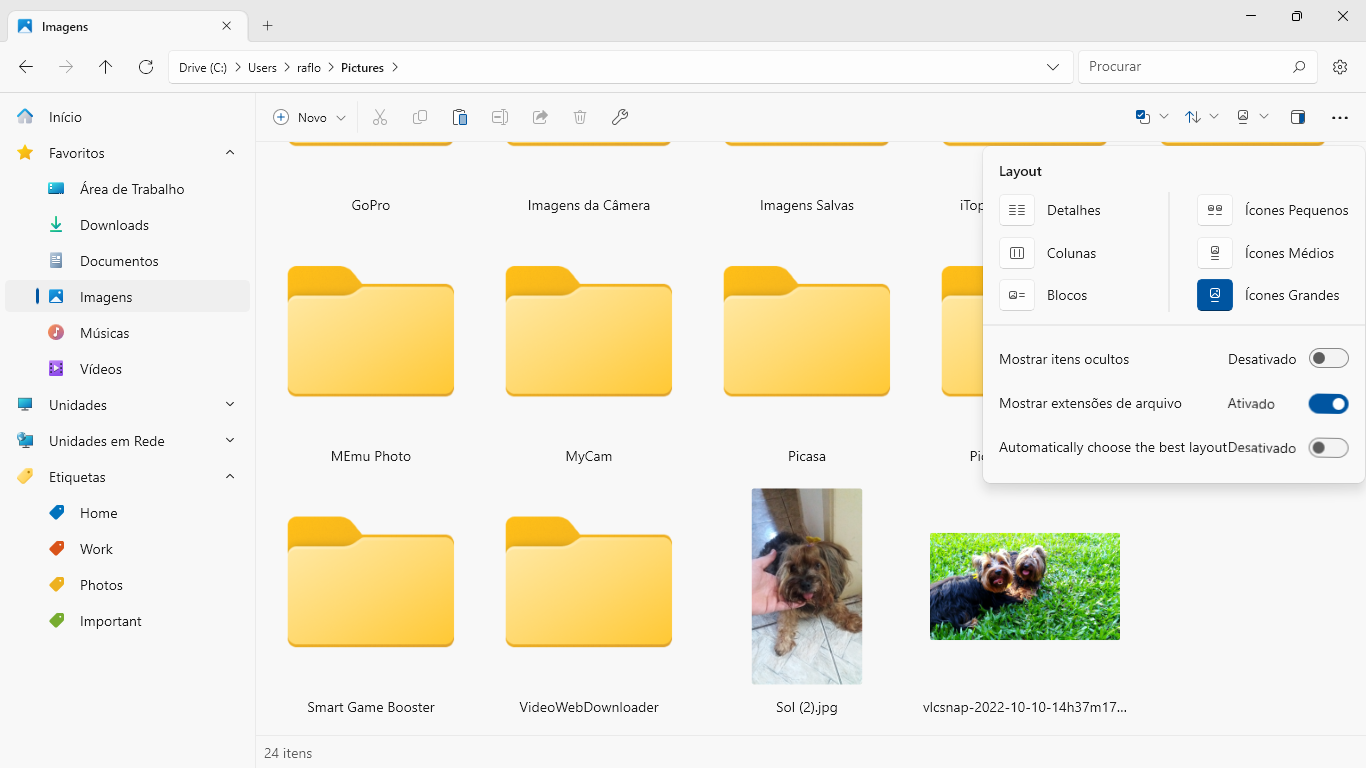The height and width of the screenshot is (768, 1366).
Task: Click Drive (C:) in address path
Action: click(203, 68)
